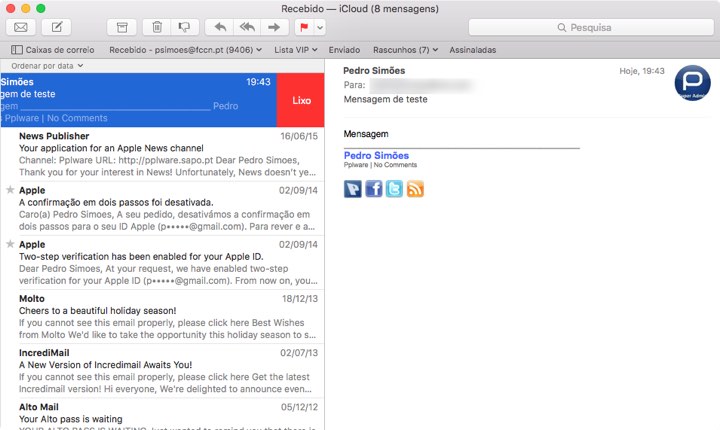The image size is (720, 430).
Task: Reply to the message
Action: 219,28
